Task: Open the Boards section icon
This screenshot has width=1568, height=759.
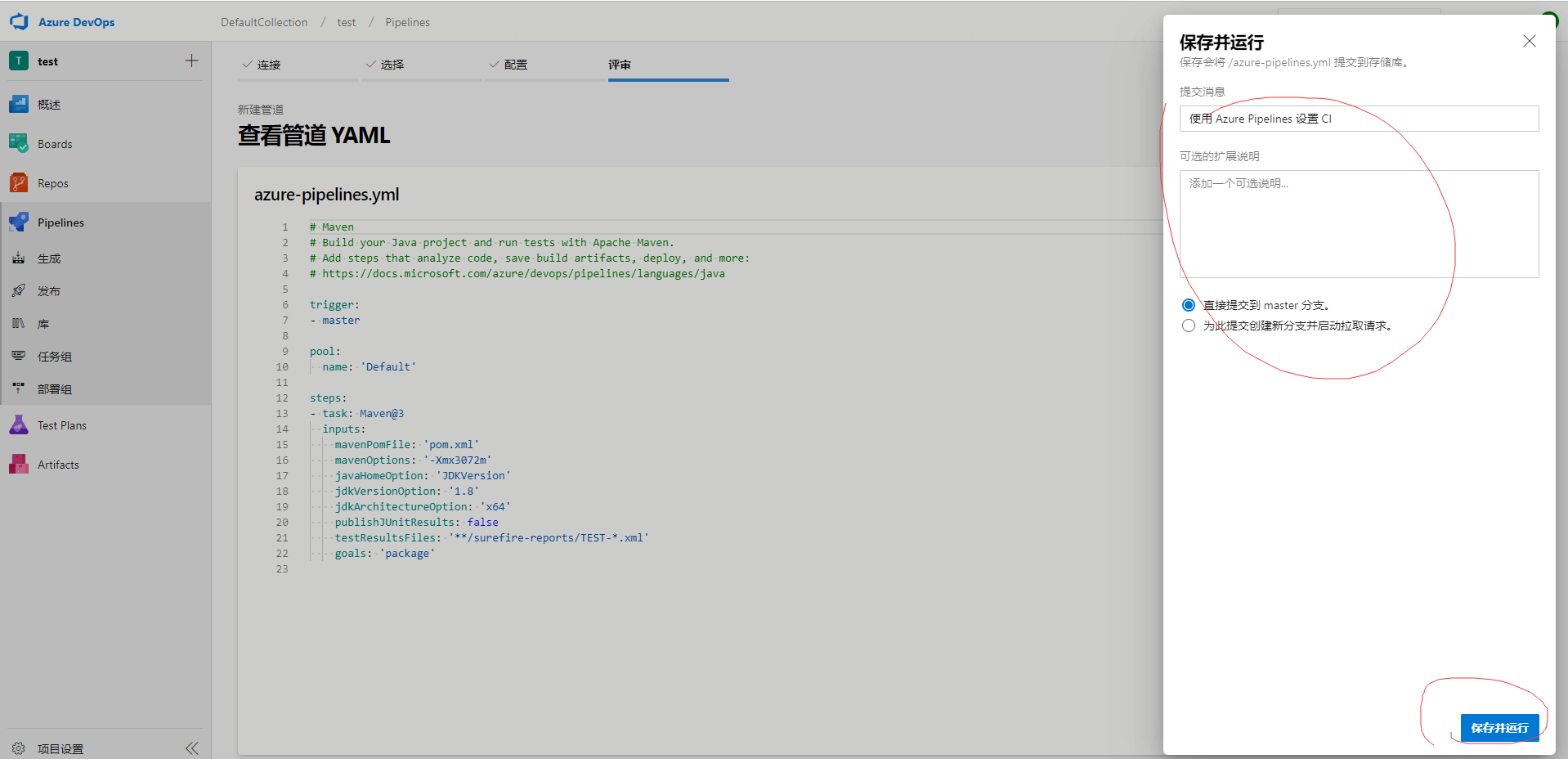Action: click(x=19, y=144)
